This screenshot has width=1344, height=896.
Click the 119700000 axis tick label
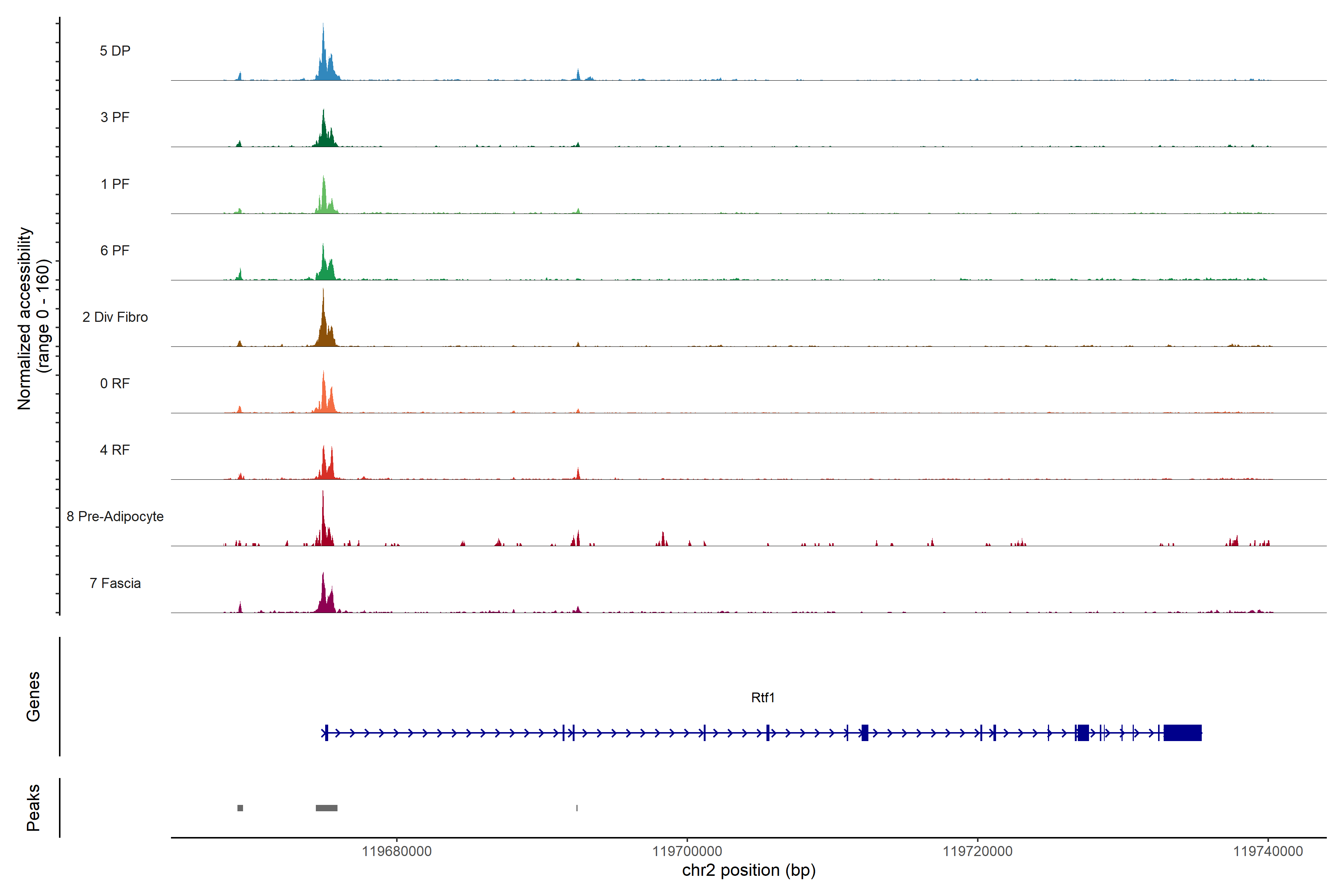pyautogui.click(x=687, y=851)
